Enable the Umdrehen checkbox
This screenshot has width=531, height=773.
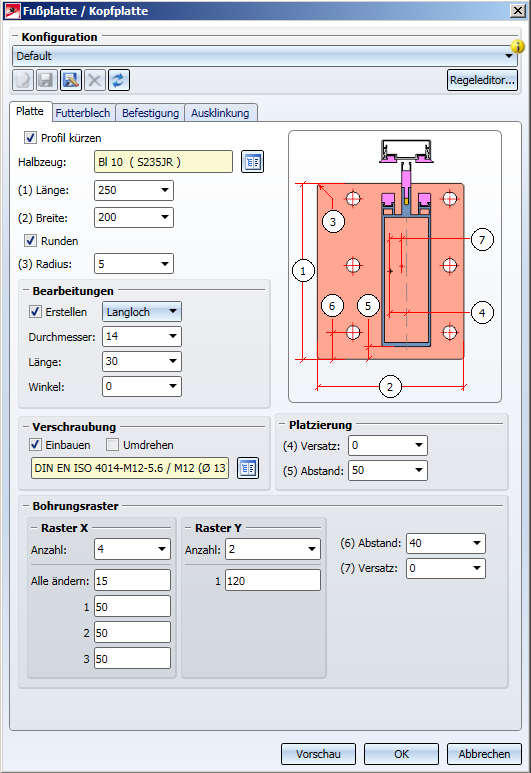(112, 445)
